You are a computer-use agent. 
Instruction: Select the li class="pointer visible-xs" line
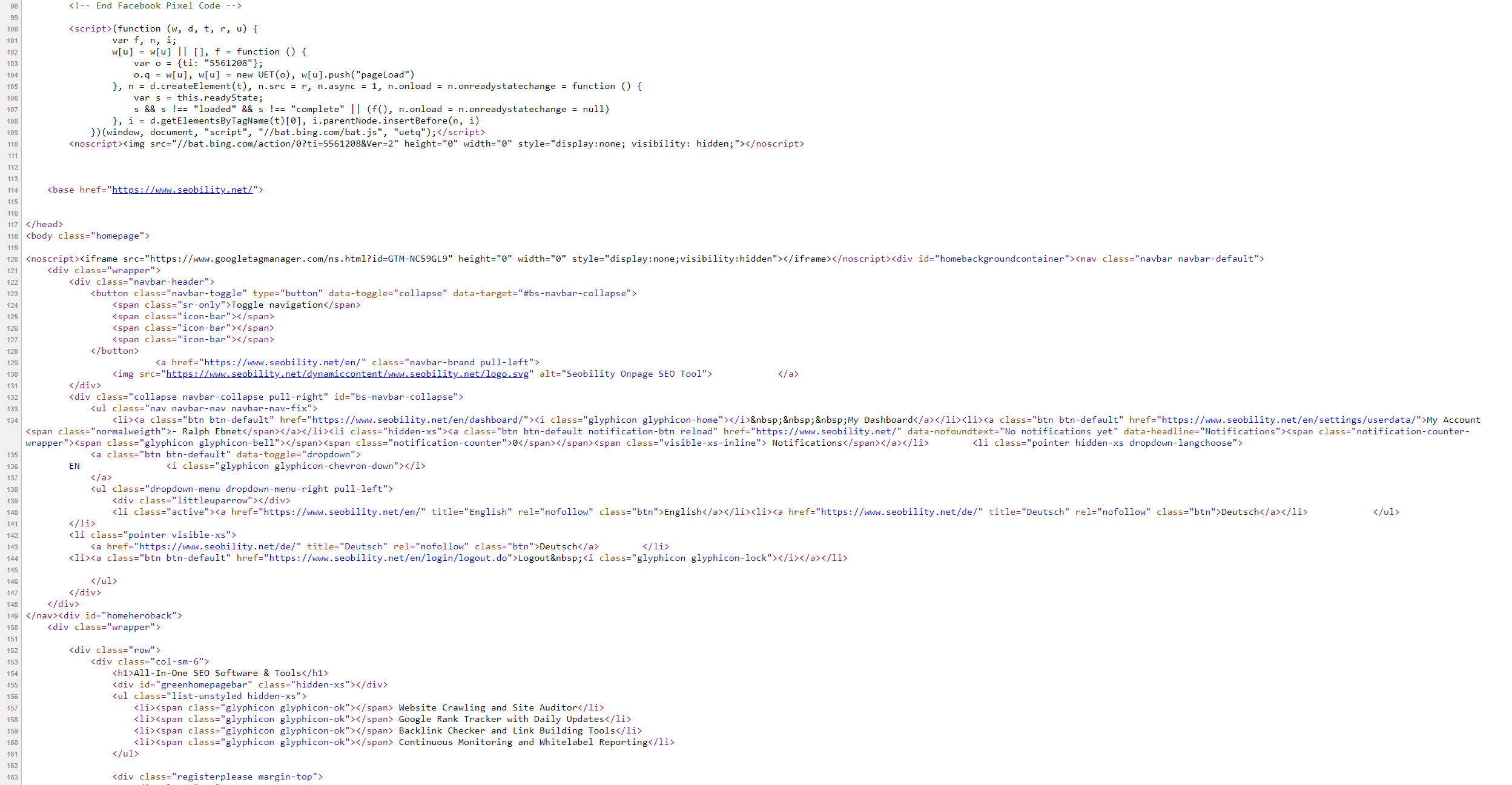153,535
